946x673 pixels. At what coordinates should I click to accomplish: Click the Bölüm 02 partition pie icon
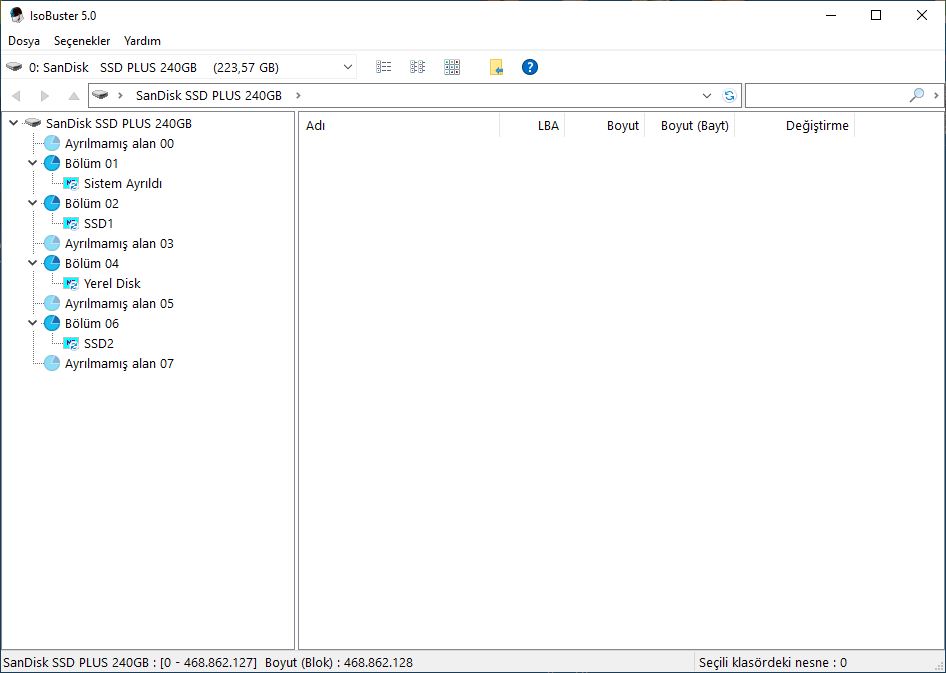(x=52, y=203)
